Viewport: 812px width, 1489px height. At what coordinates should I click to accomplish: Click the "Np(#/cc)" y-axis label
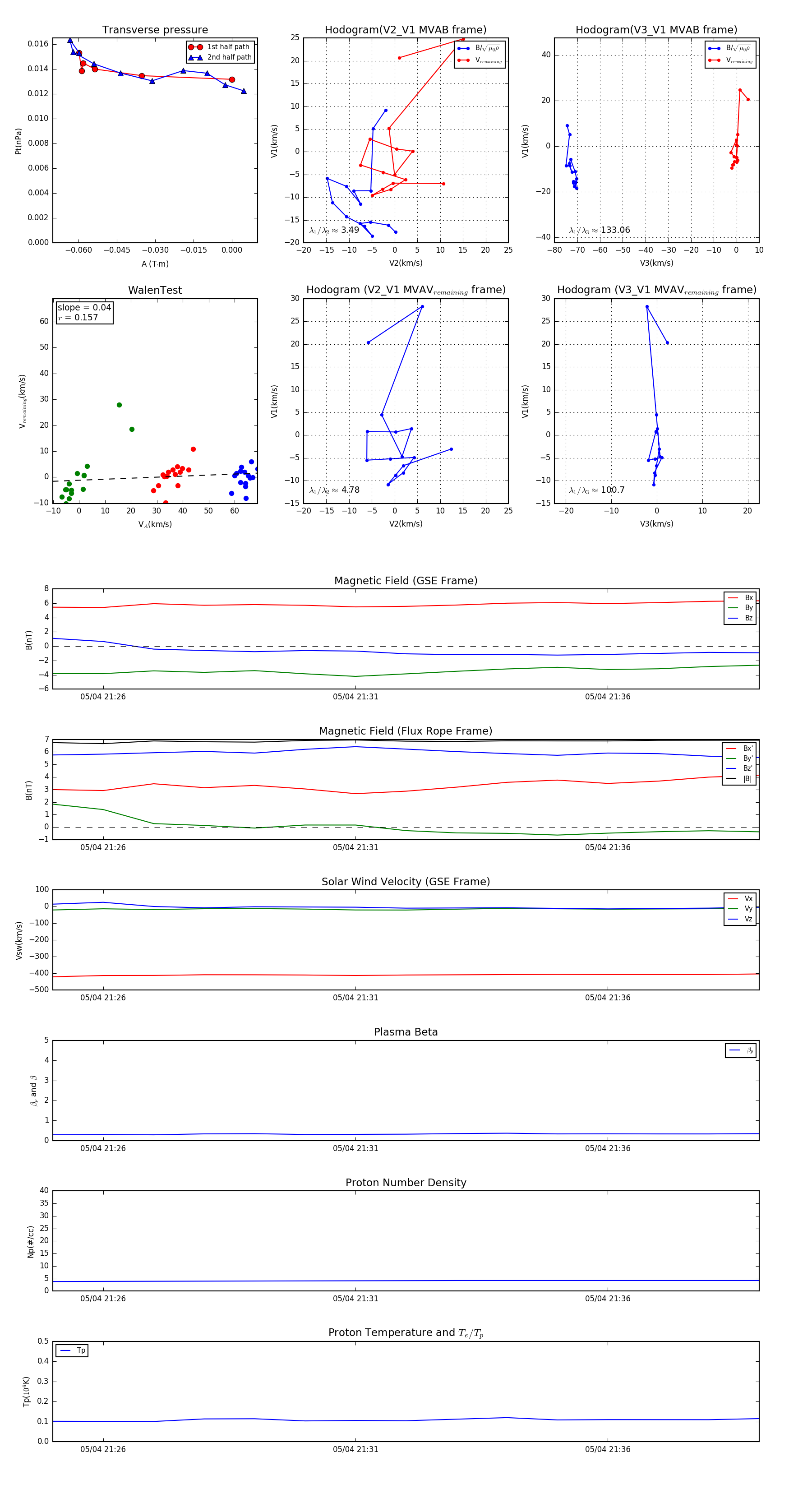pyautogui.click(x=31, y=1242)
